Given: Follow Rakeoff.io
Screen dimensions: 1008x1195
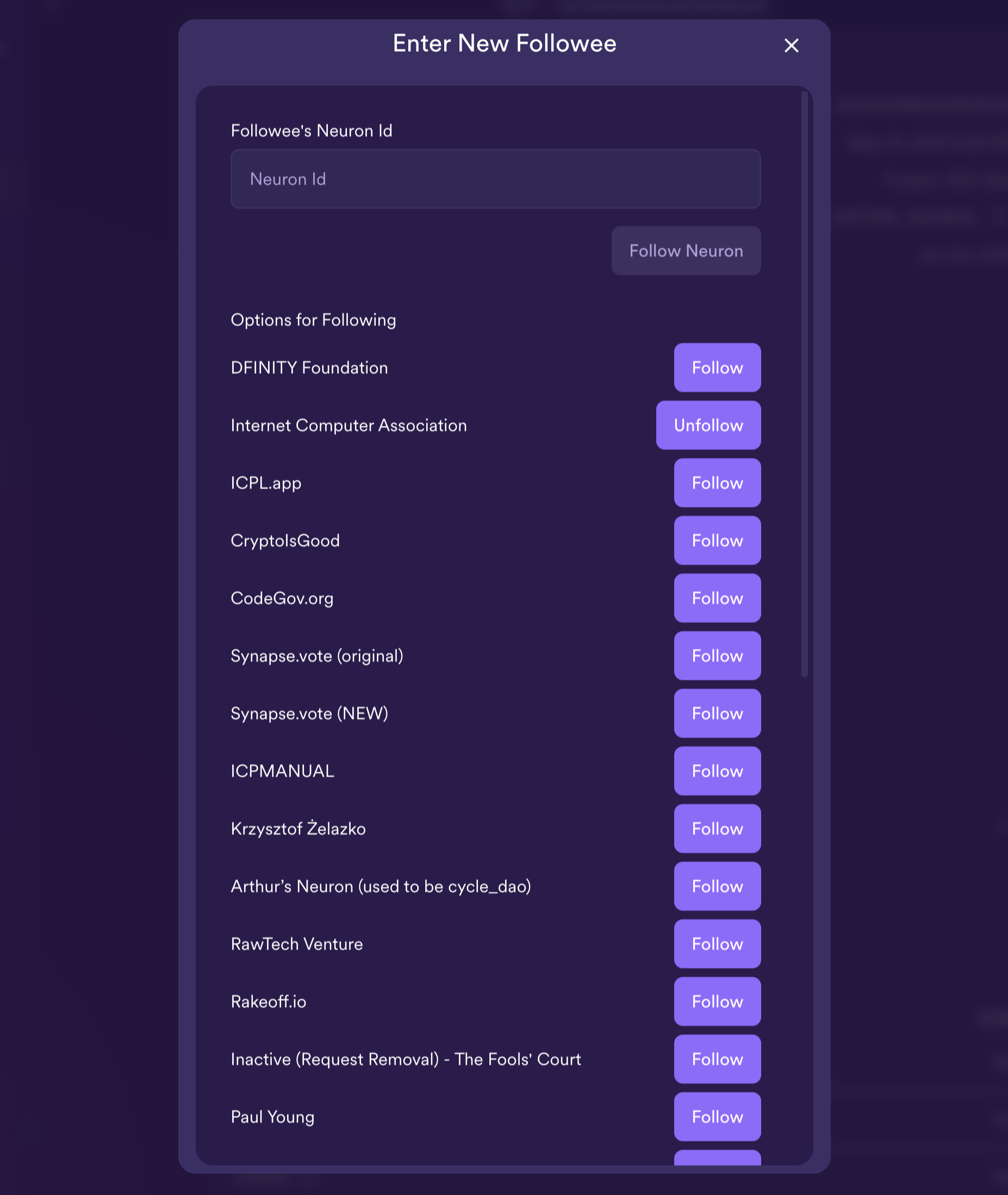Looking at the screenshot, I should 717,1002.
